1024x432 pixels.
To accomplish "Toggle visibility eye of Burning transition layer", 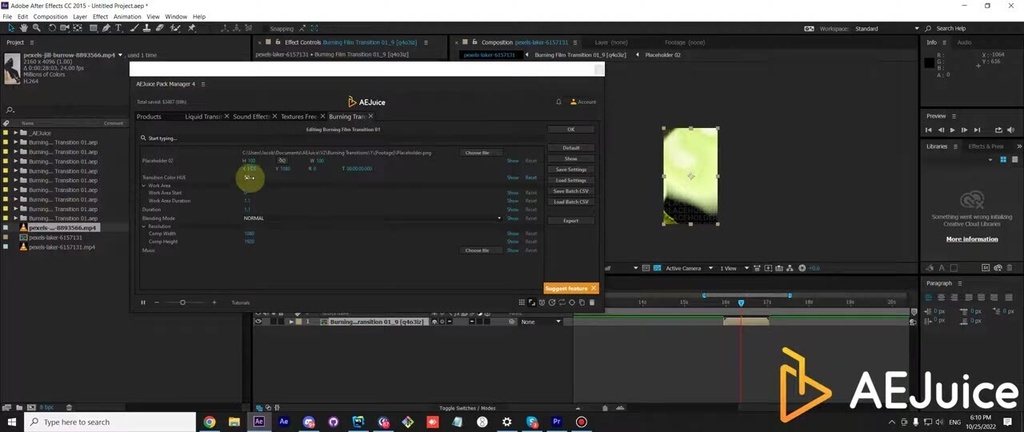I will click(258, 322).
